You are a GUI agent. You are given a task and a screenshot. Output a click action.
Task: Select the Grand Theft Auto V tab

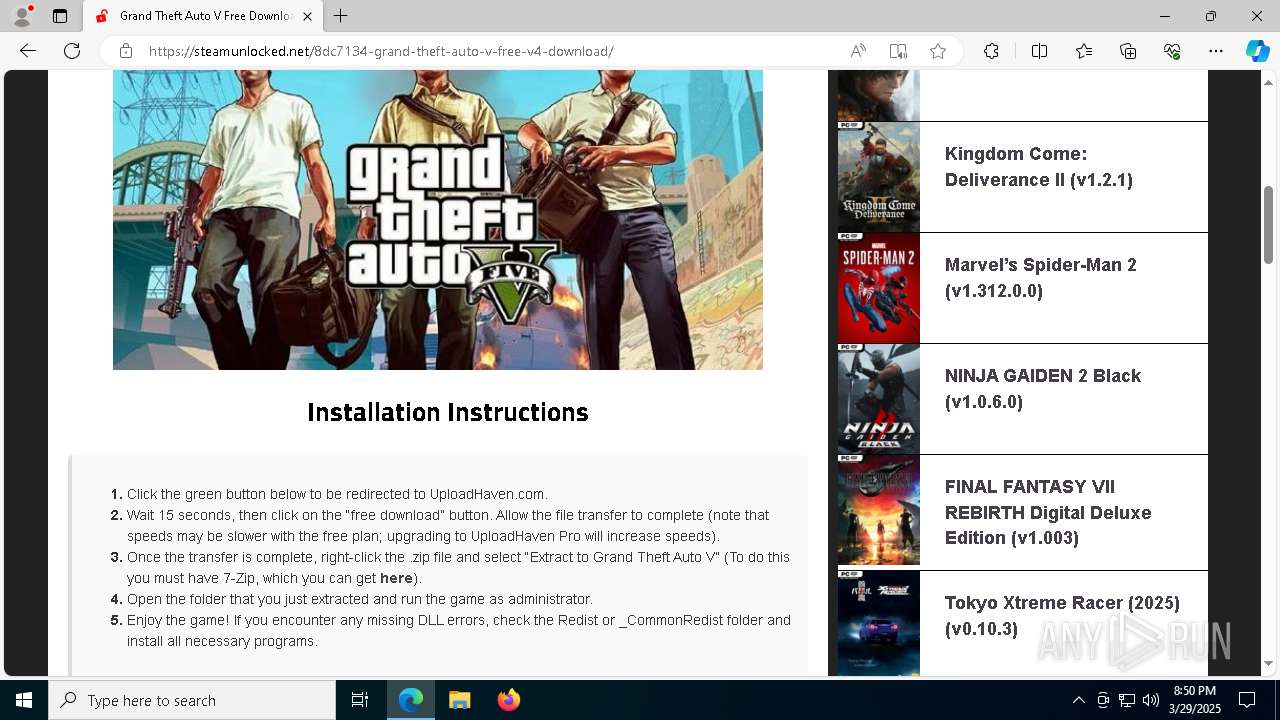[x=202, y=16]
